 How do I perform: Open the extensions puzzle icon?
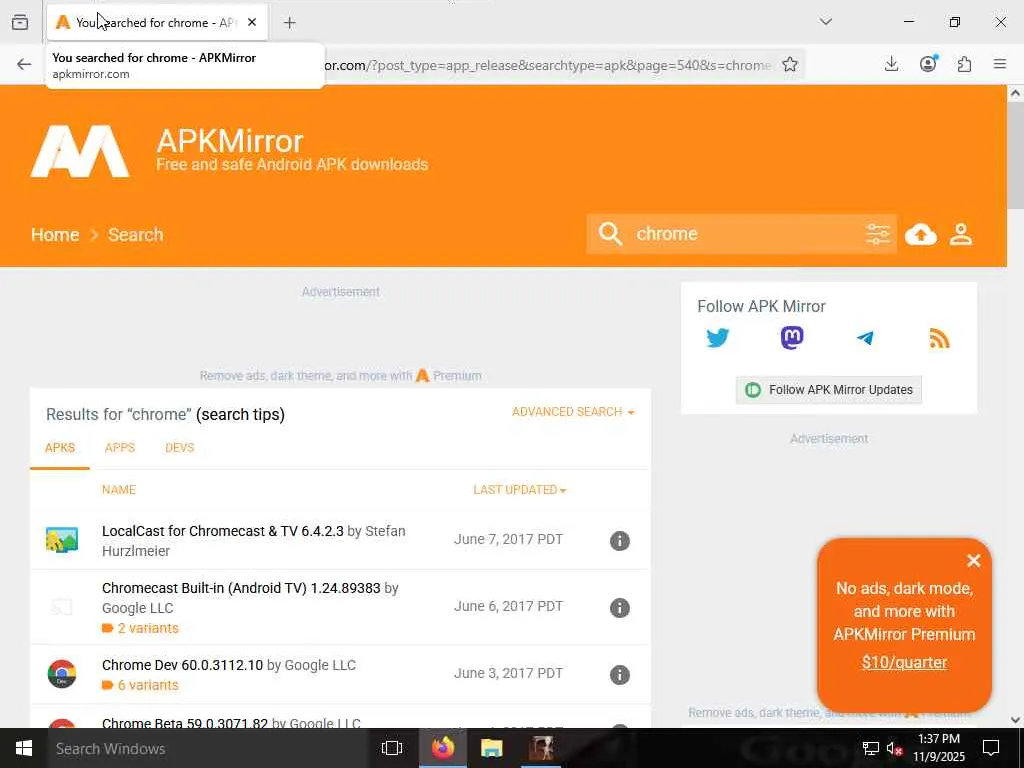[964, 64]
